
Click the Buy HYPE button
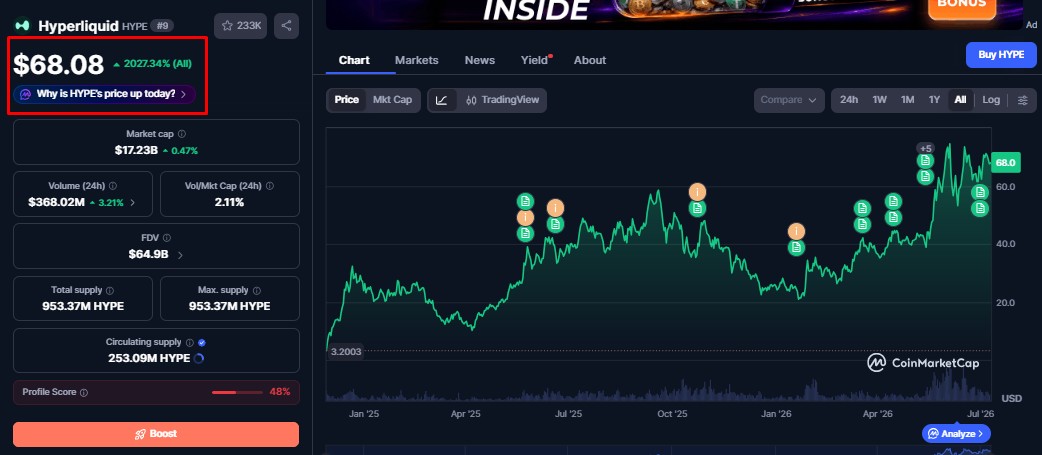[x=1001, y=54]
